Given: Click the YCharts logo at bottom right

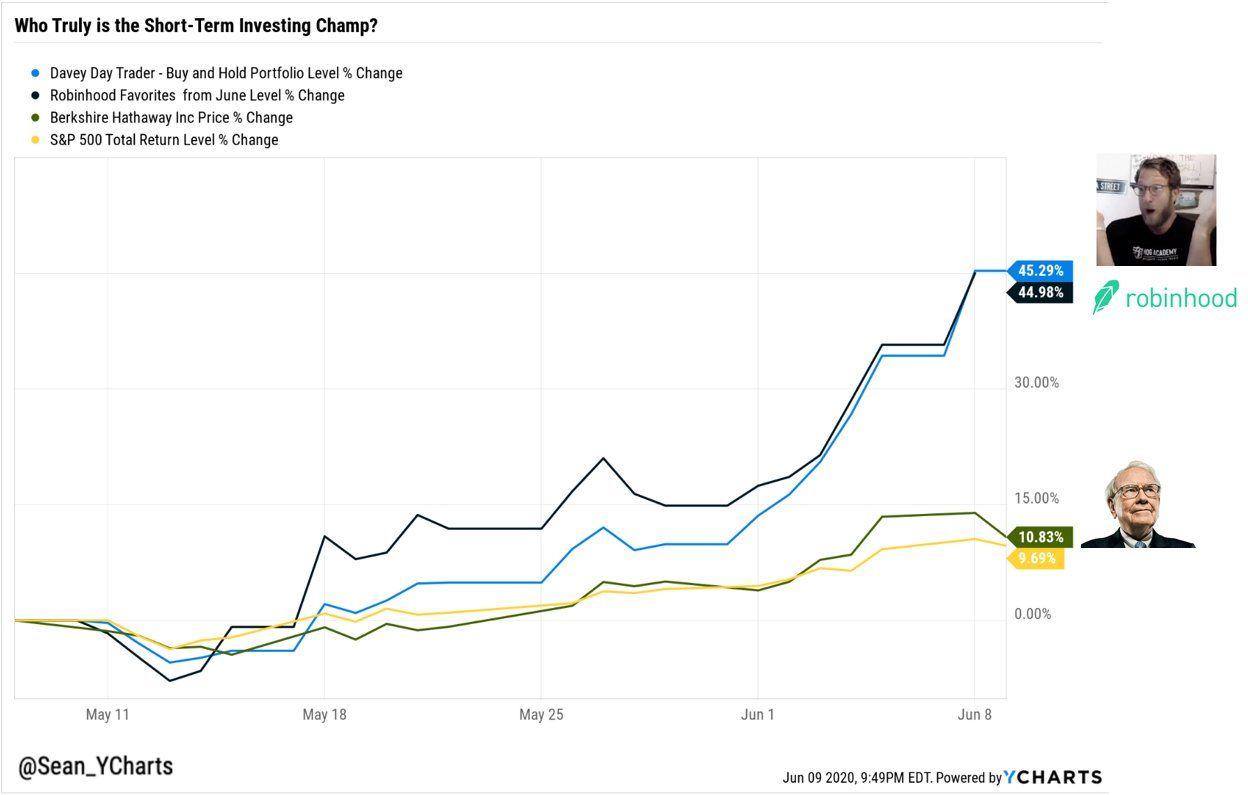Looking at the screenshot, I should 1053,777.
